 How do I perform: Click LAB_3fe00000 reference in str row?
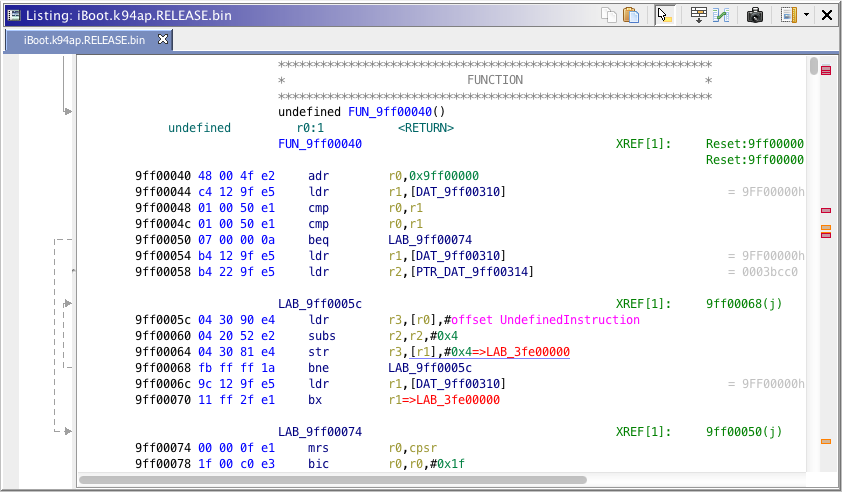[528, 352]
